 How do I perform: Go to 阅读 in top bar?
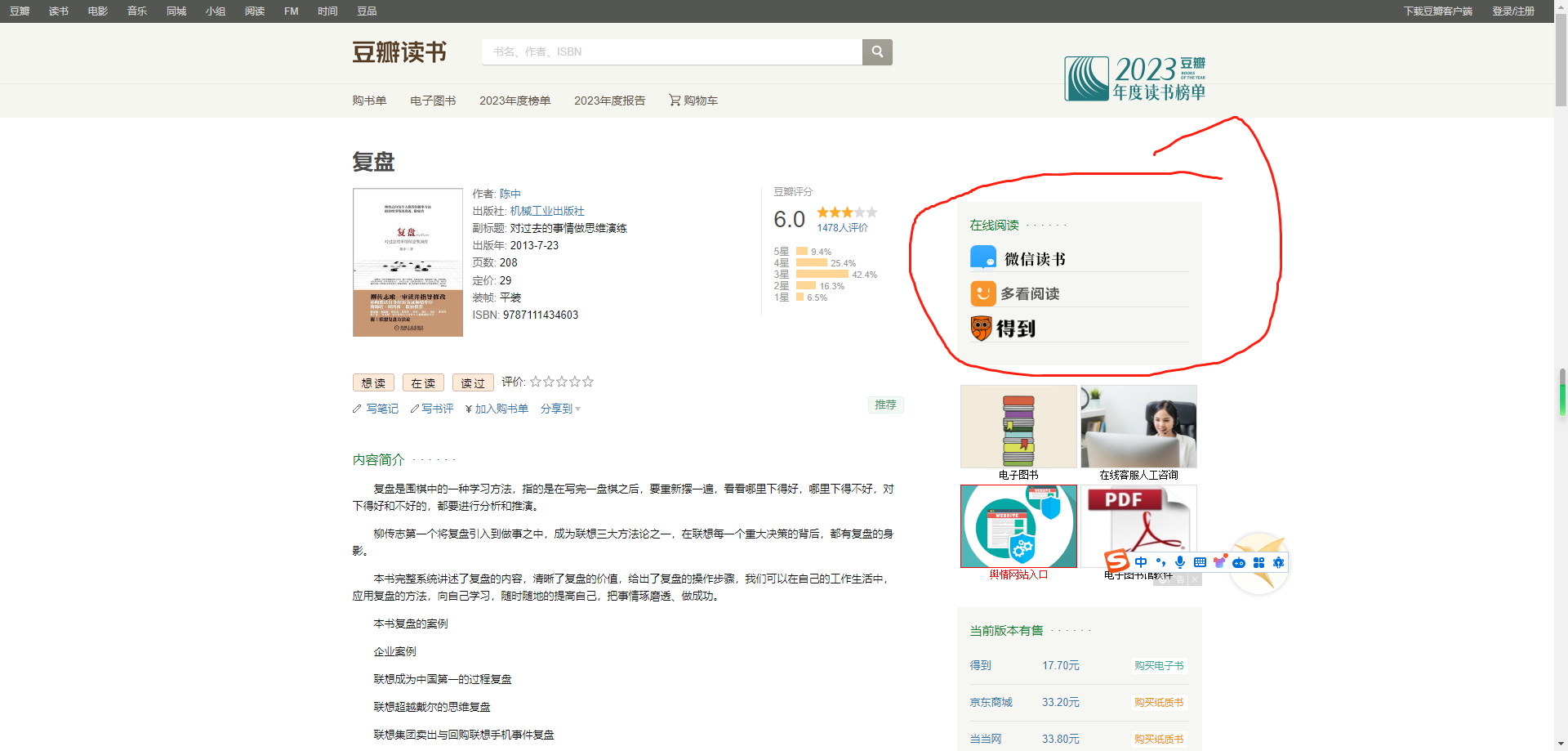pos(255,11)
